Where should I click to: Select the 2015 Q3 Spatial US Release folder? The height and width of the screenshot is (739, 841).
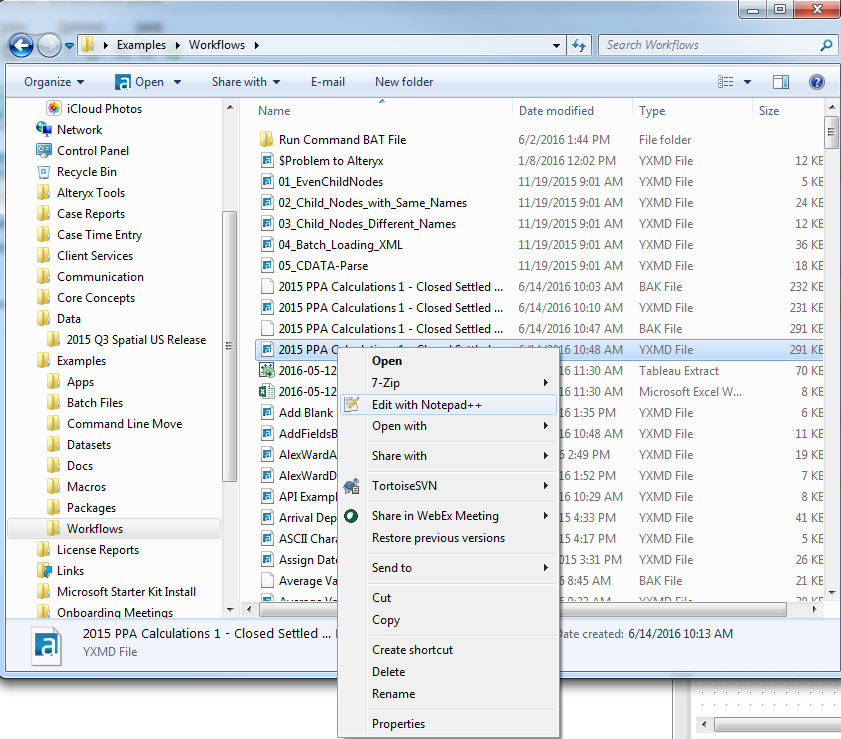click(x=136, y=340)
